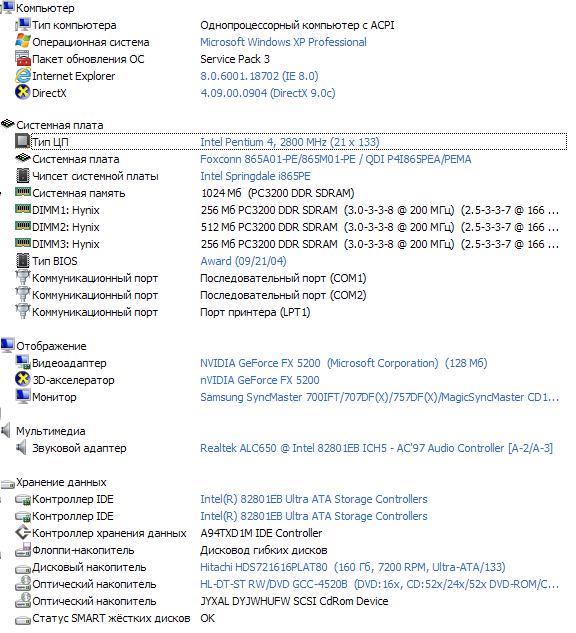Open the Award (09/21/04) BIOS link
This screenshot has width=576, height=633.
pos(243,261)
